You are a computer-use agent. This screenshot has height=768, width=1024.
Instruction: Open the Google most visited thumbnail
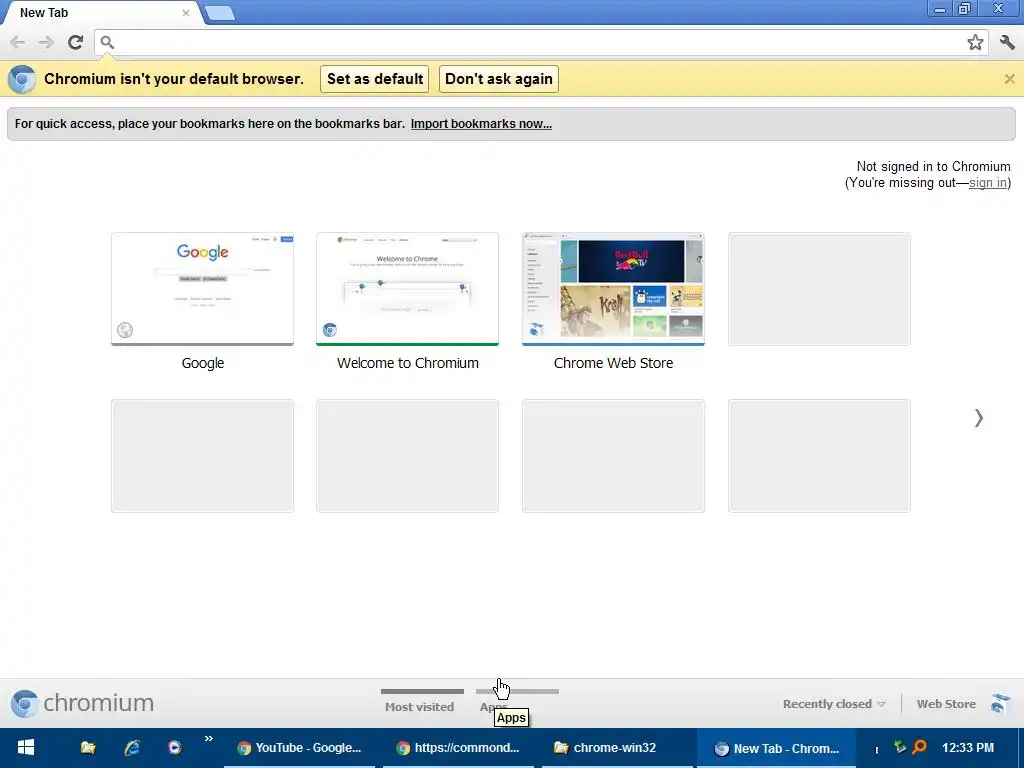point(202,289)
